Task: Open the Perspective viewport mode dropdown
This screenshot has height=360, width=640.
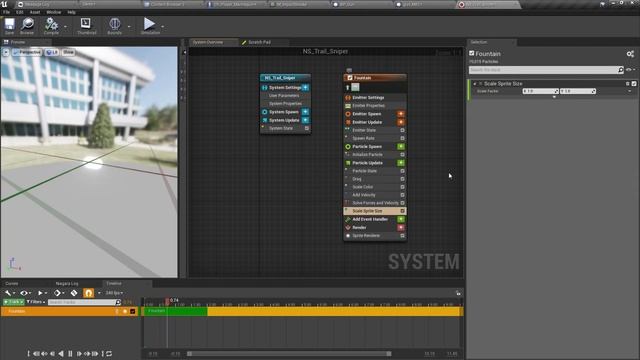Action: pos(27,52)
